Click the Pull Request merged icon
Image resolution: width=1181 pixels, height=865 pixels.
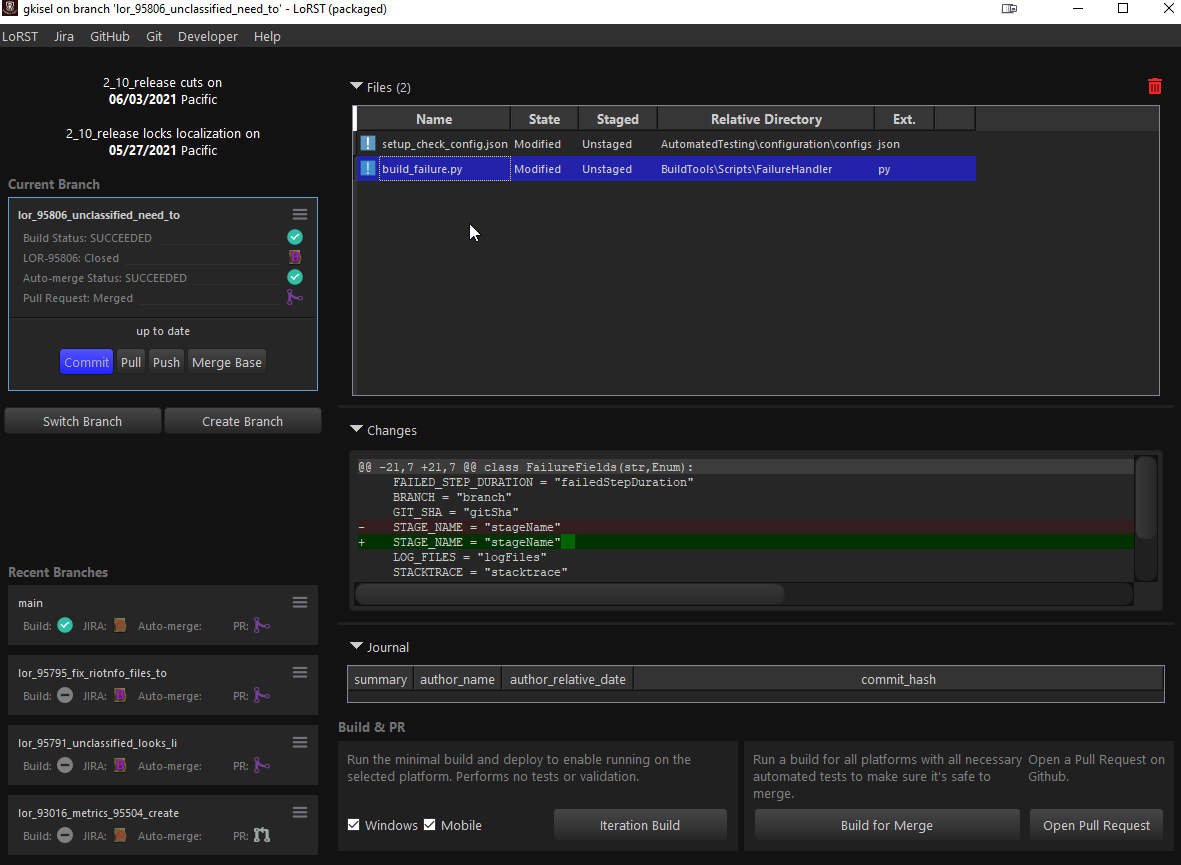click(295, 297)
